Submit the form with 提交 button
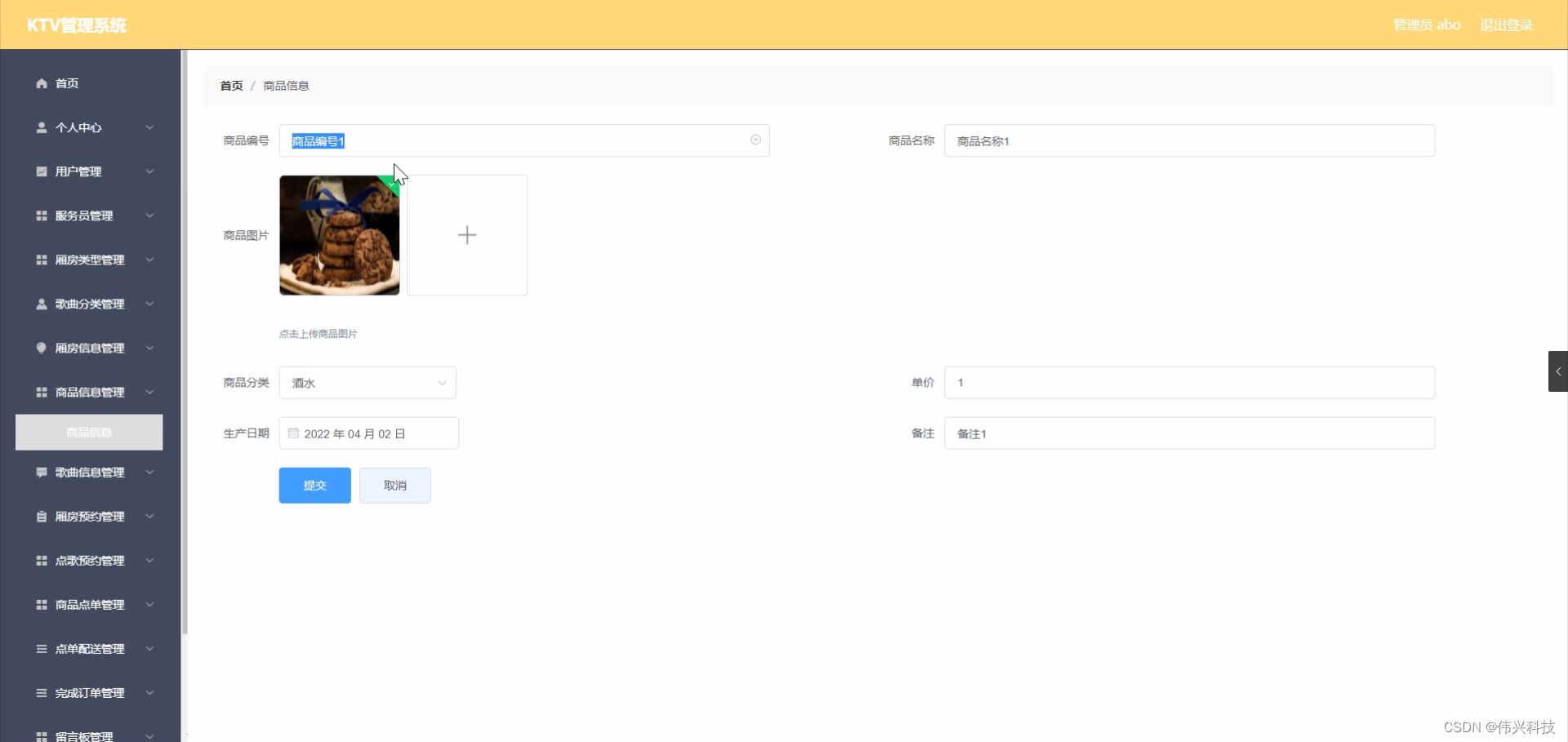The width and height of the screenshot is (1568, 742). 314,485
